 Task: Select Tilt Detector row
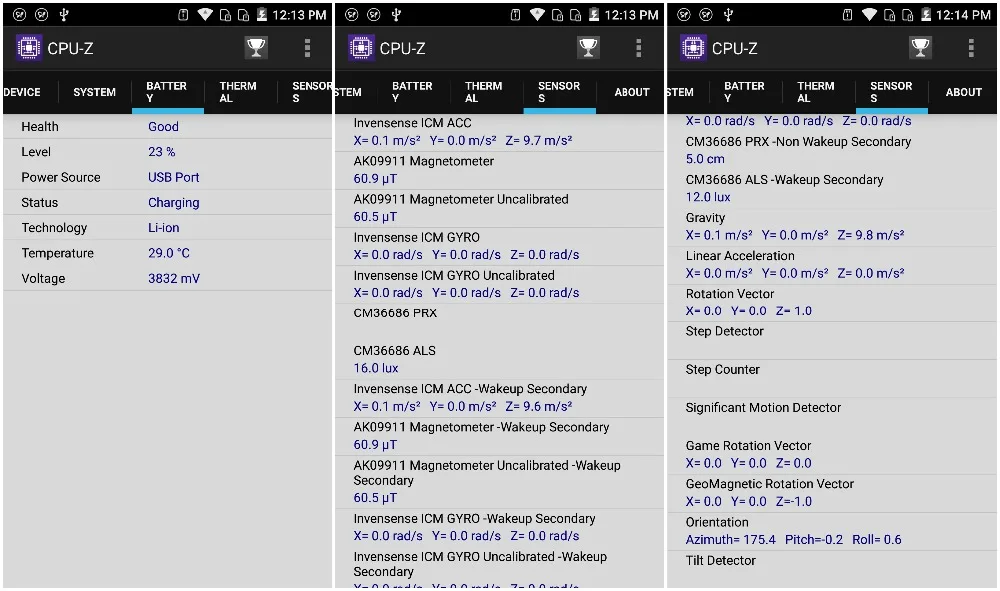[832, 569]
